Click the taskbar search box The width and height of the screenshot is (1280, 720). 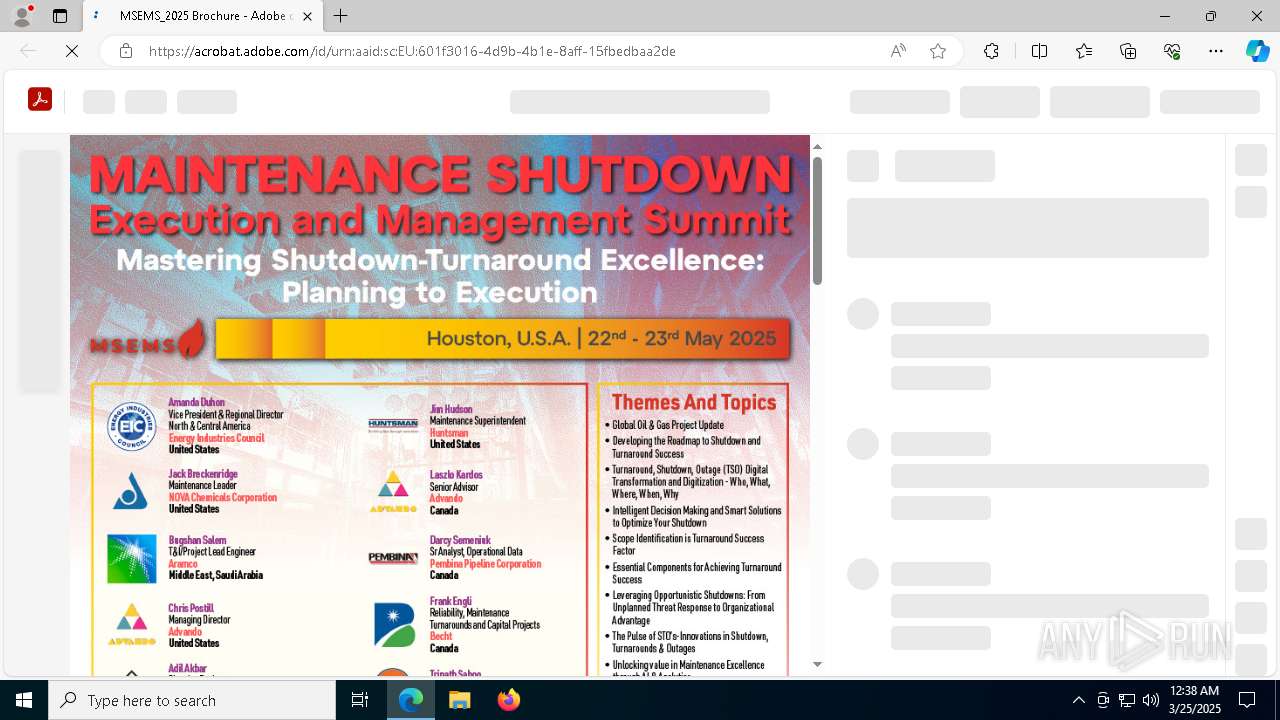[x=192, y=700]
